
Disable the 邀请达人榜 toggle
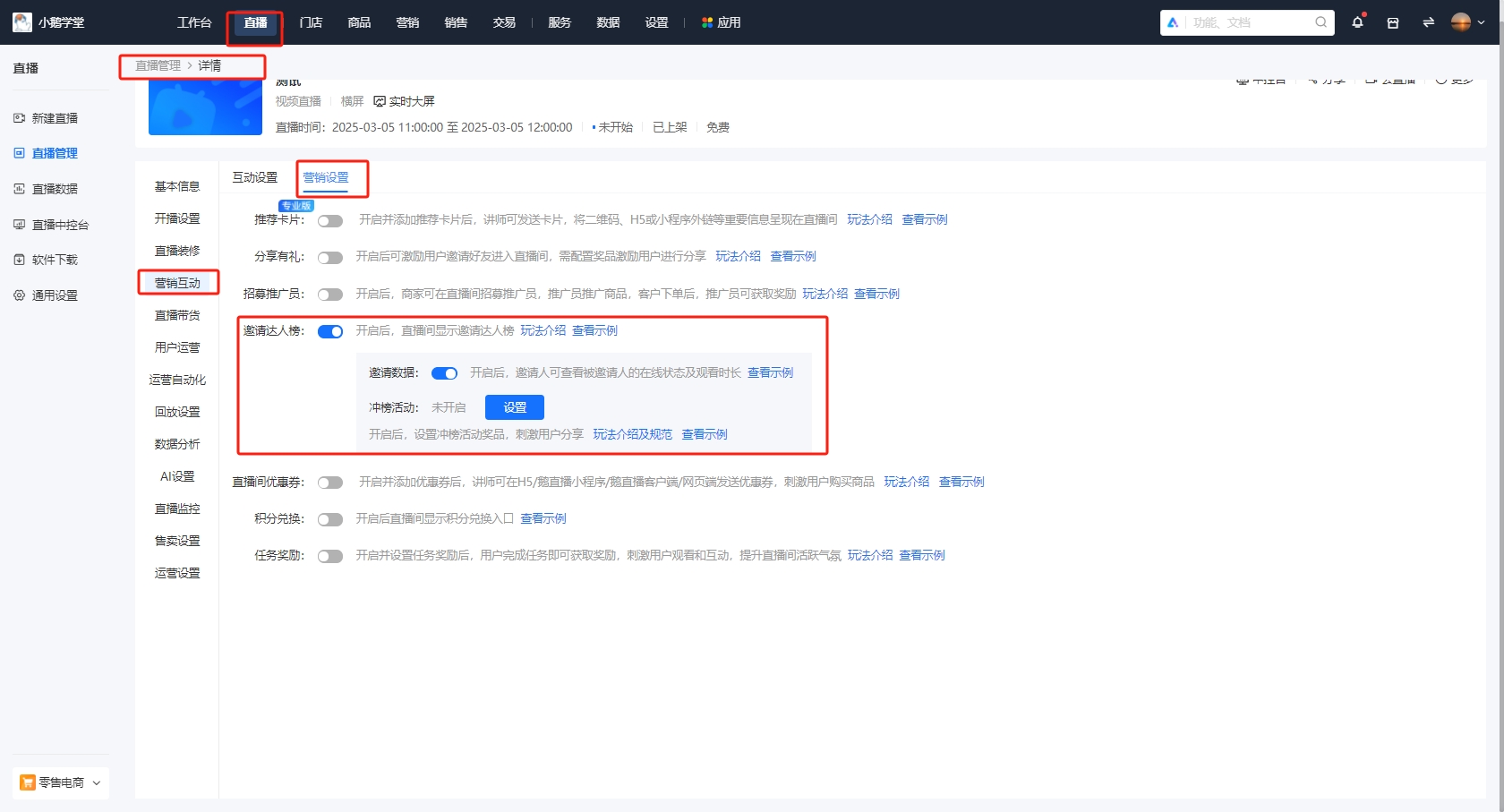(x=330, y=331)
